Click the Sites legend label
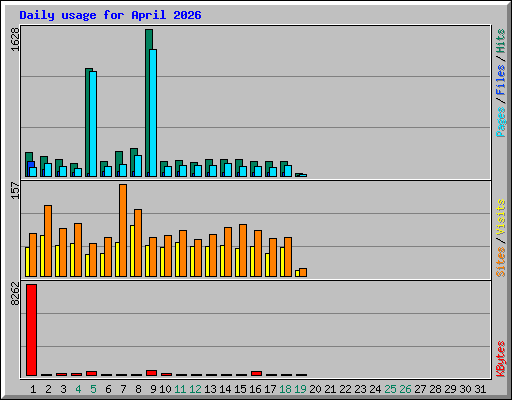This screenshot has height=400, width=512. pyautogui.click(x=501, y=262)
